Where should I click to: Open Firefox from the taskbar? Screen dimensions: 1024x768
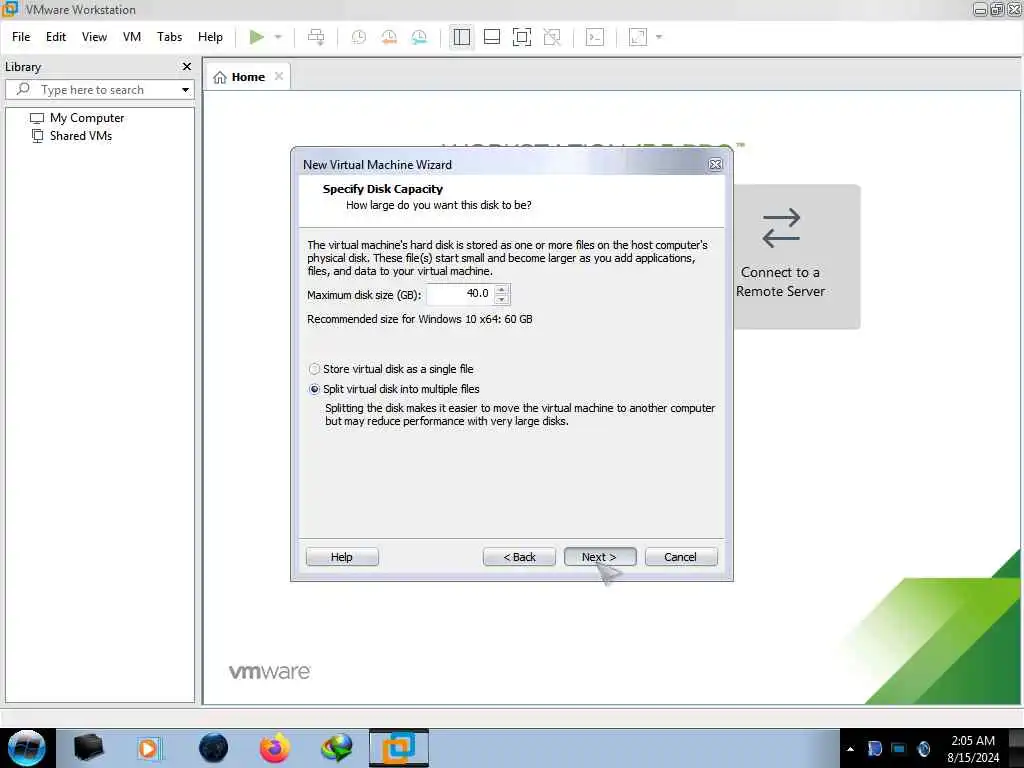click(275, 748)
